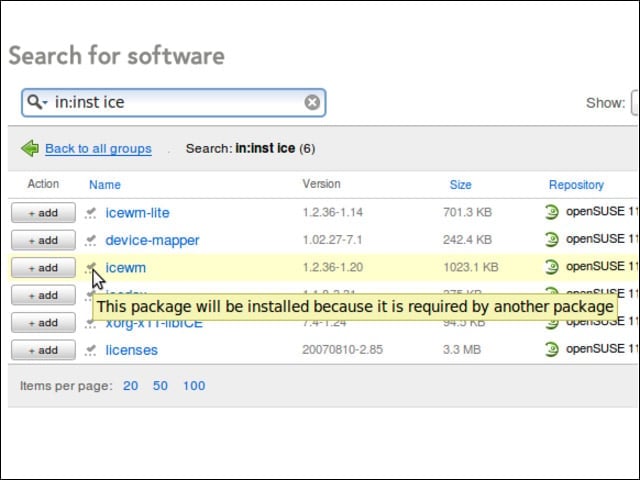Image resolution: width=640 pixels, height=480 pixels.
Task: Click openSUSE repository icon in licenses row
Action: click(x=551, y=349)
